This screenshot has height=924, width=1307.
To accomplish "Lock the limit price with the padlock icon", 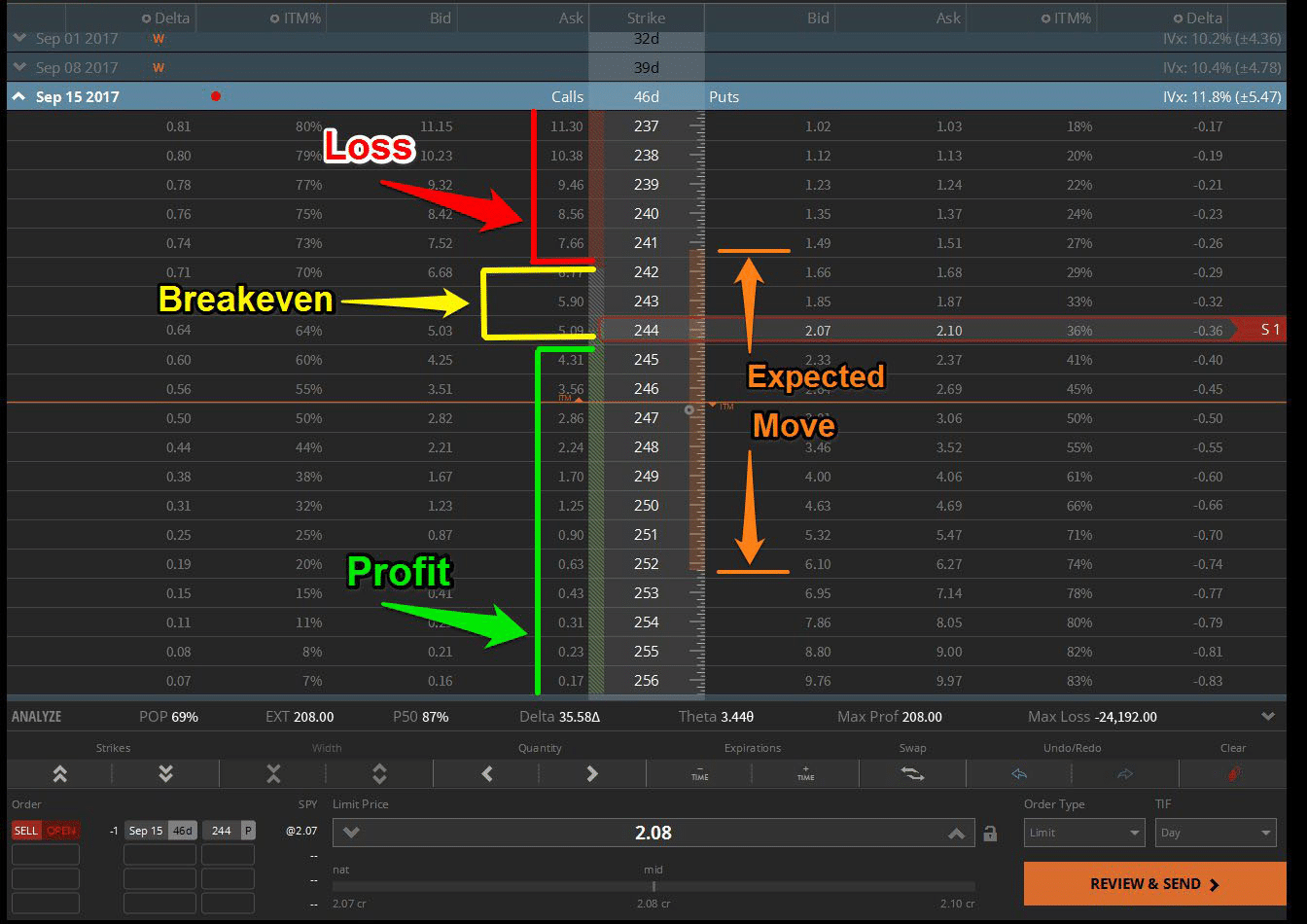I will (x=991, y=833).
